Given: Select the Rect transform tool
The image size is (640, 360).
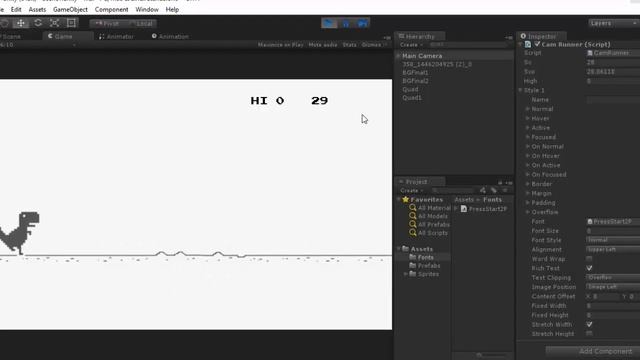Looking at the screenshot, I should click(x=71, y=23).
